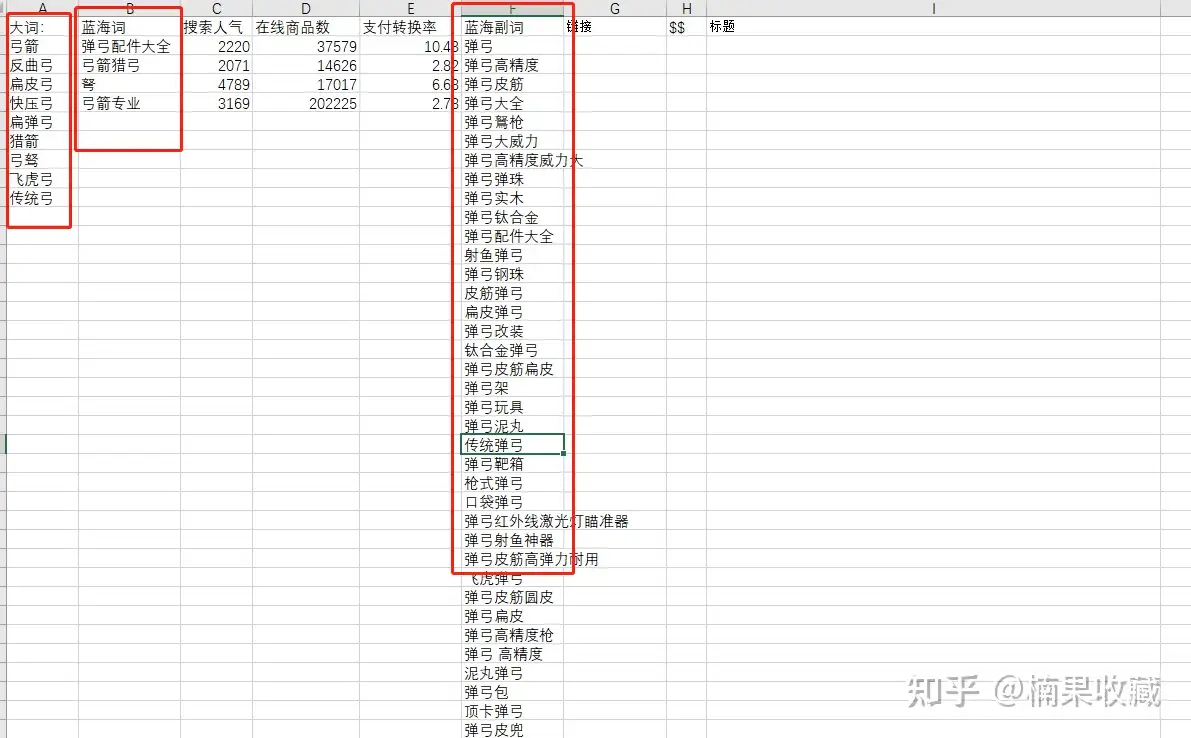The image size is (1191, 738).
Task: Click the search popularity value 2220
Action: [216, 46]
